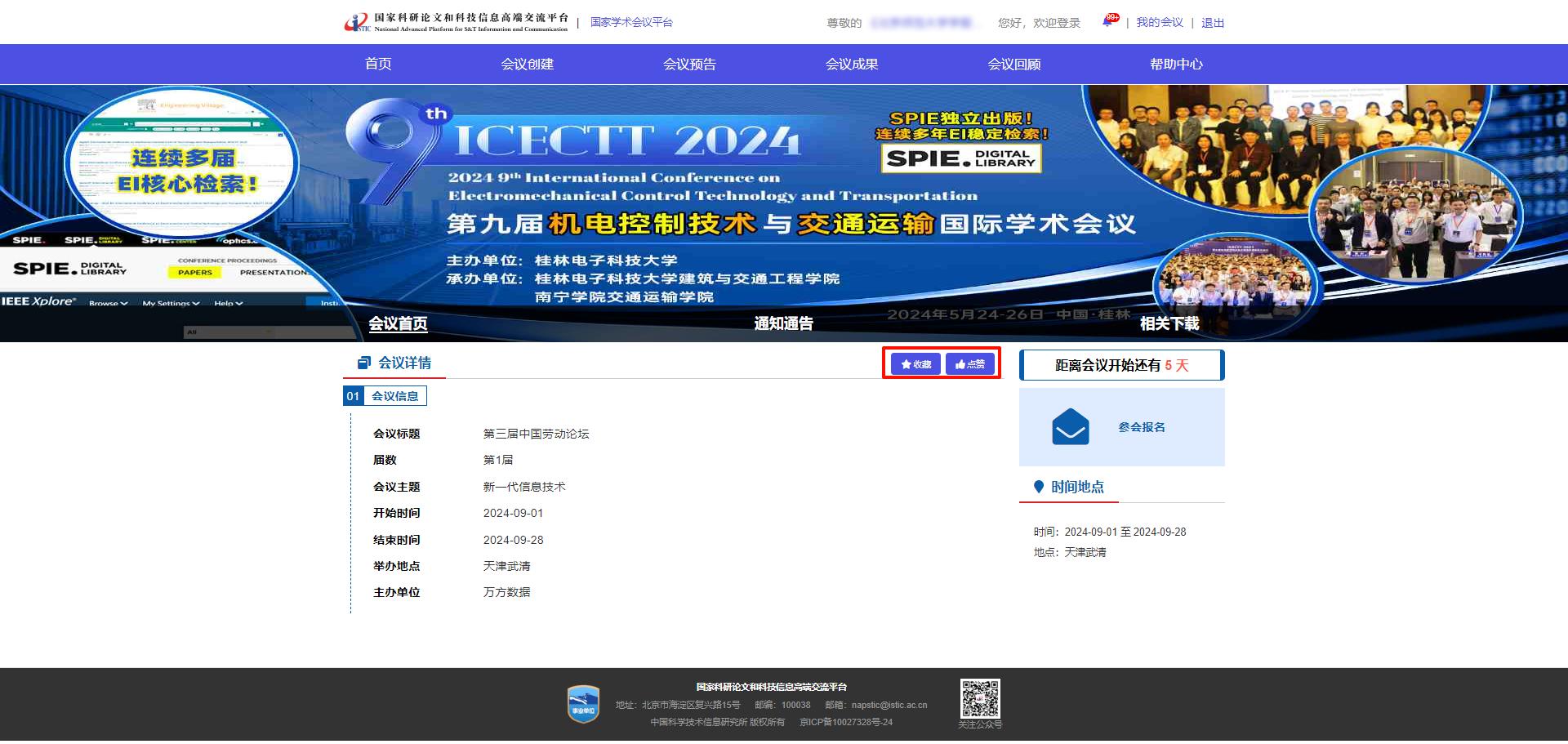The width and height of the screenshot is (1568, 744).
Task: Click the ICECTT 2024 banner title
Action: coord(626,140)
